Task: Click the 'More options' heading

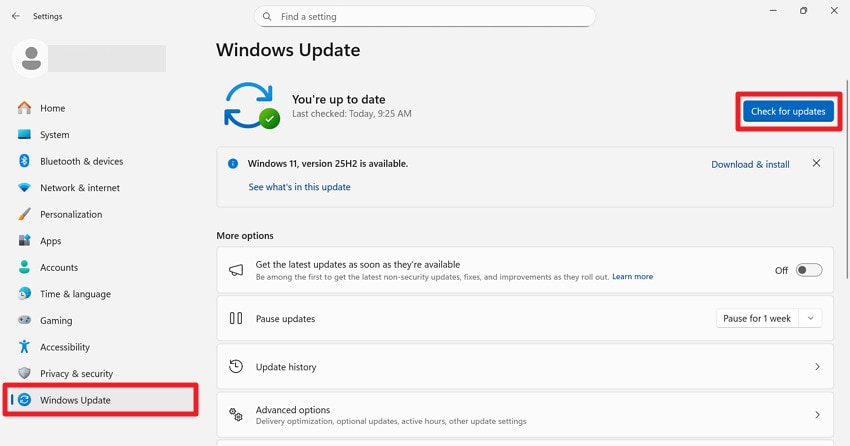Action: point(245,236)
